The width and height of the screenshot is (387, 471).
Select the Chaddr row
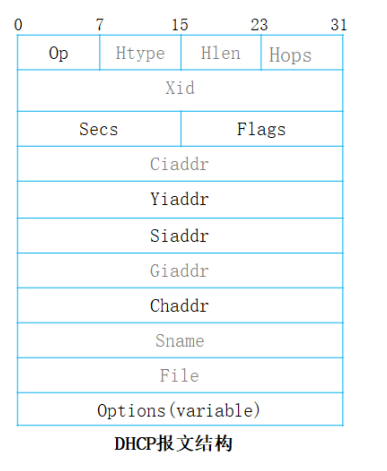click(180, 305)
